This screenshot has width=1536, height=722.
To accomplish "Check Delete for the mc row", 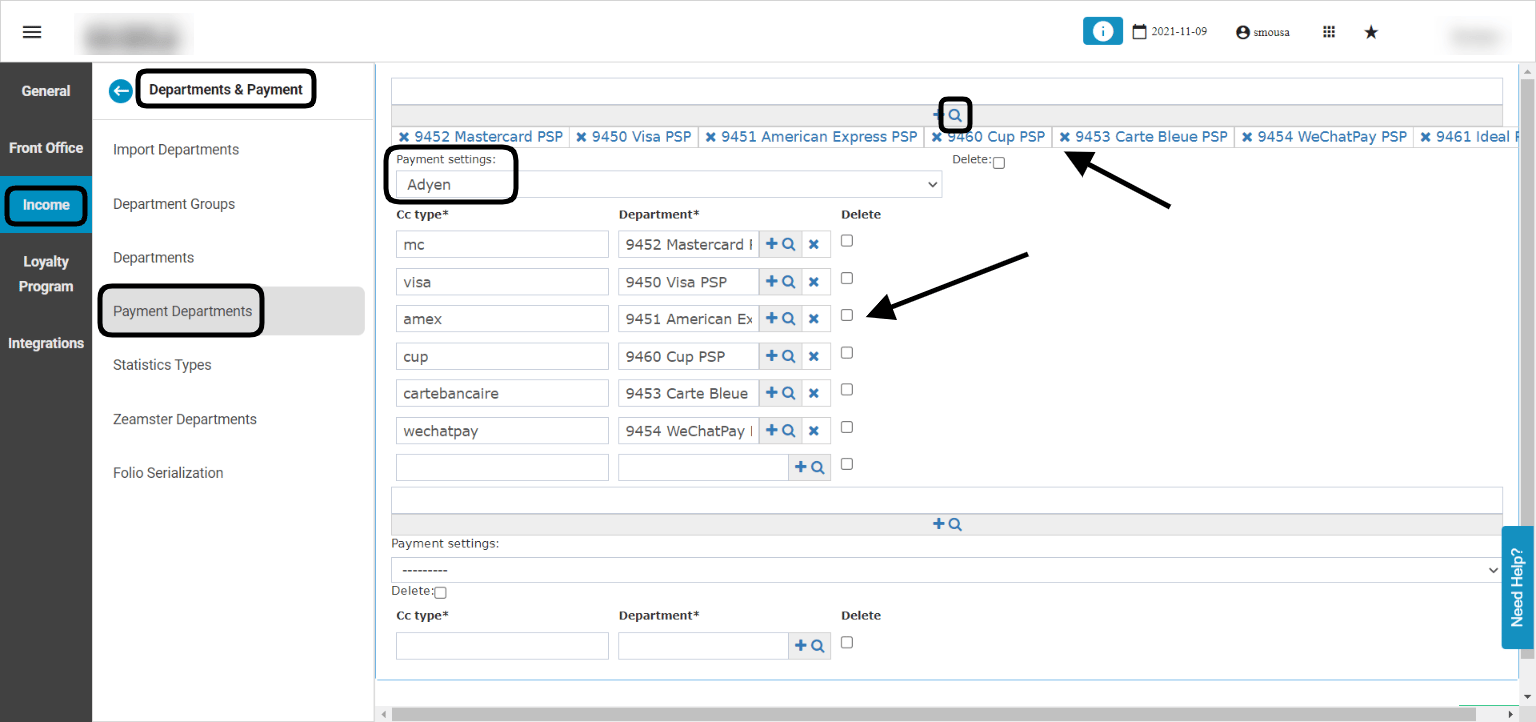I will coord(847,240).
